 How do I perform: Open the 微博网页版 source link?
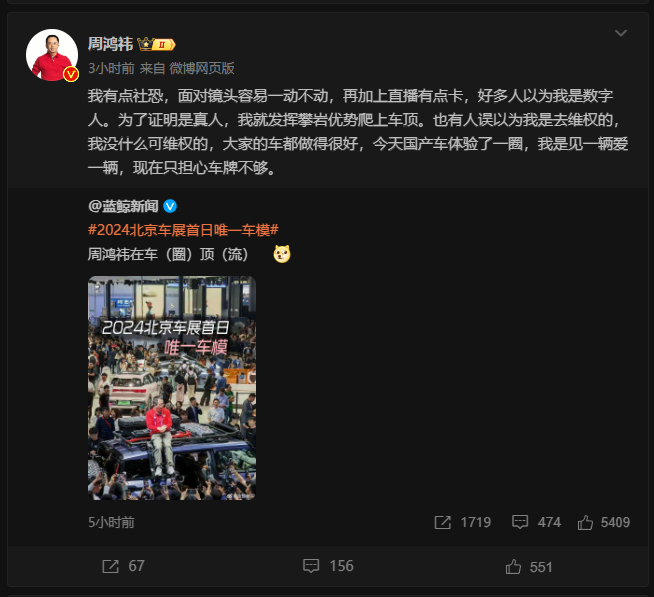[202, 68]
